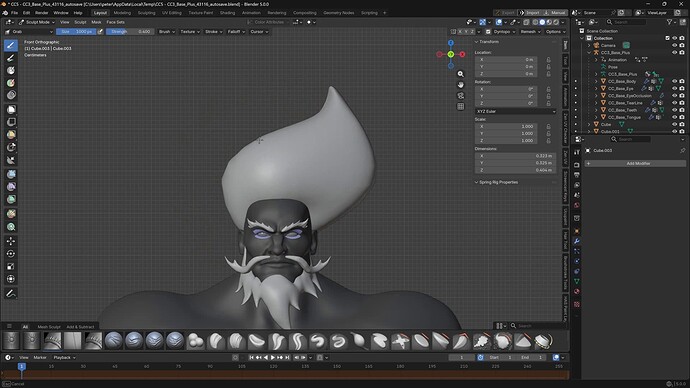Toggle the Collection exclude checkbox
Screen dimensions: 690x388
point(667,38)
